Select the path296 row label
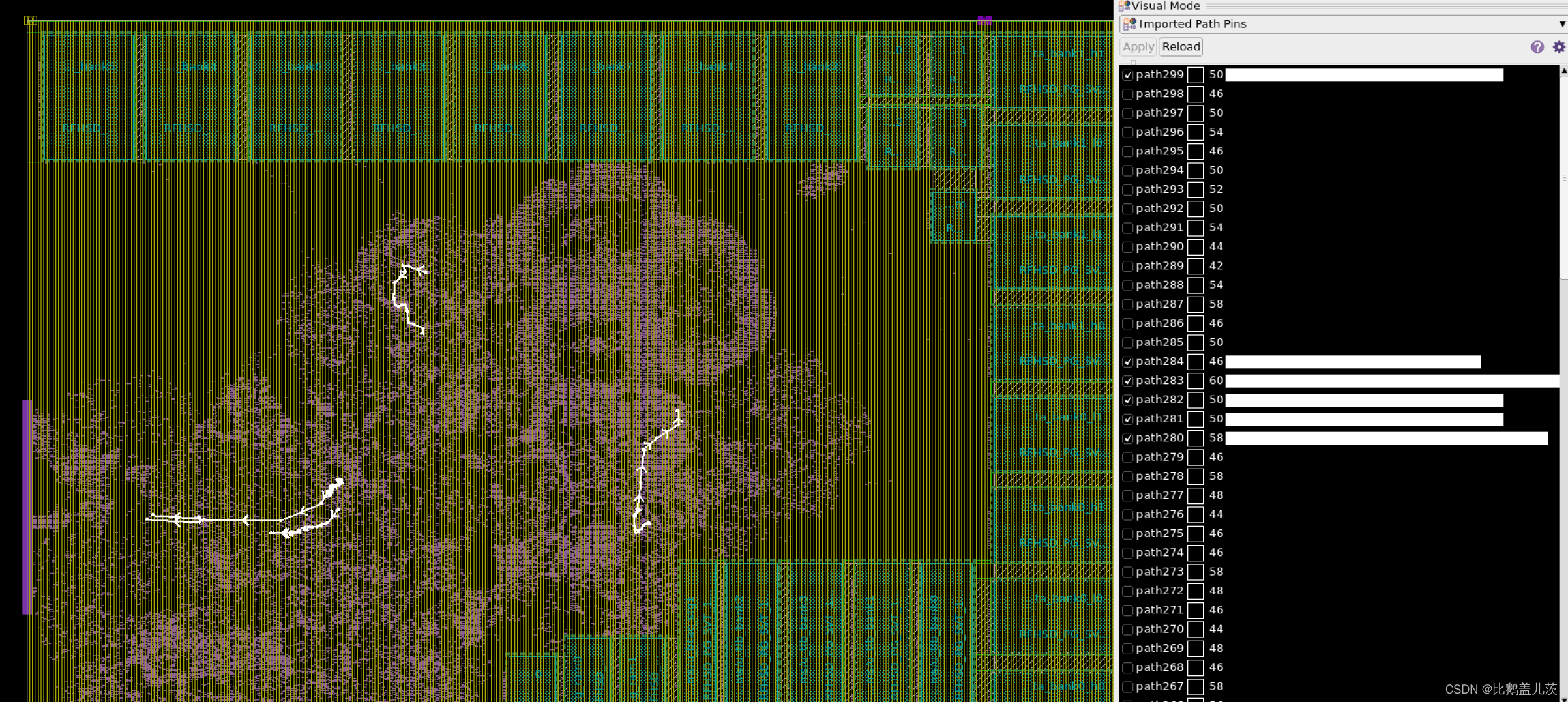This screenshot has width=1568, height=702. tap(1159, 132)
